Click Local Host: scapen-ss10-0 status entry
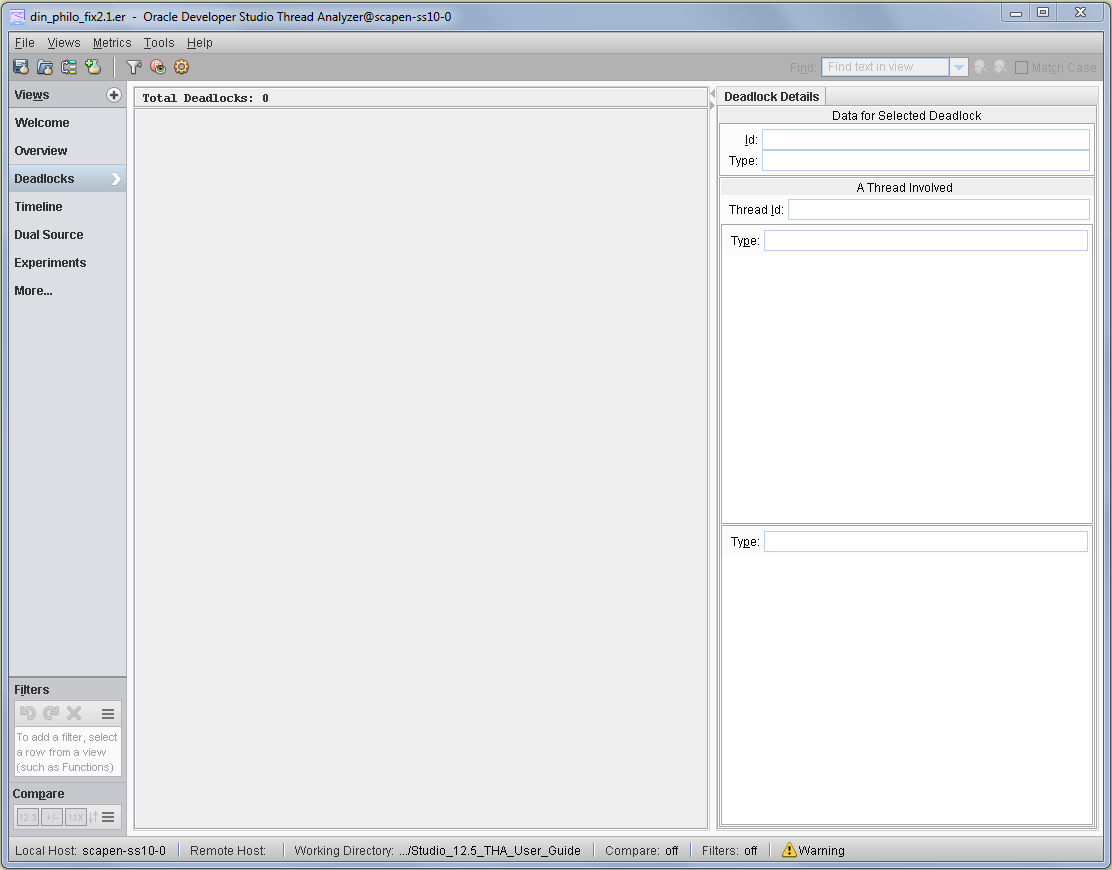This screenshot has height=870, width=1112. pos(90,850)
